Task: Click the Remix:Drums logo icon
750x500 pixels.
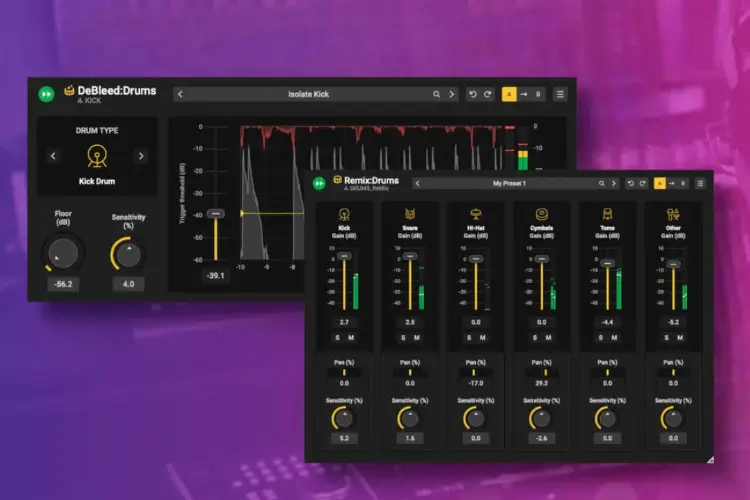Action: [337, 180]
